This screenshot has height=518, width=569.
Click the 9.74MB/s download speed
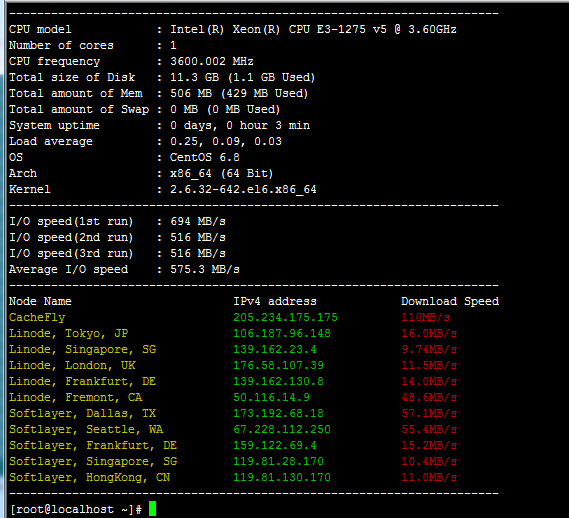click(429, 349)
